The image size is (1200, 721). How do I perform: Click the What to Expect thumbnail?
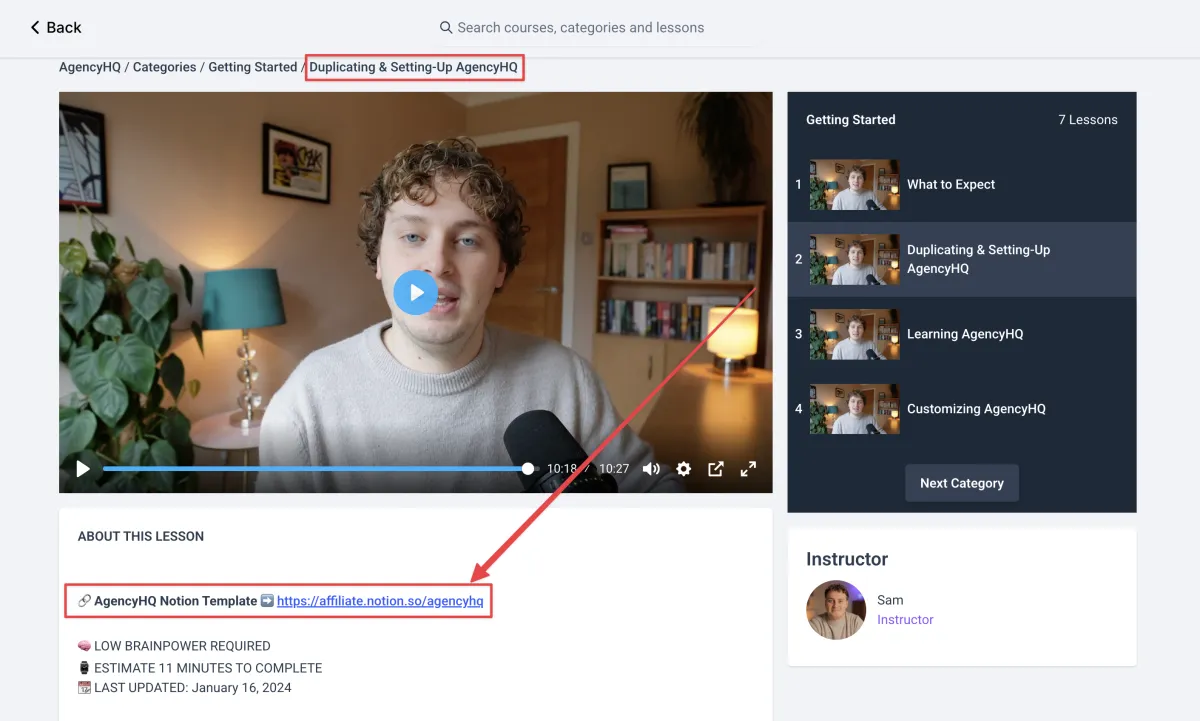coord(854,184)
